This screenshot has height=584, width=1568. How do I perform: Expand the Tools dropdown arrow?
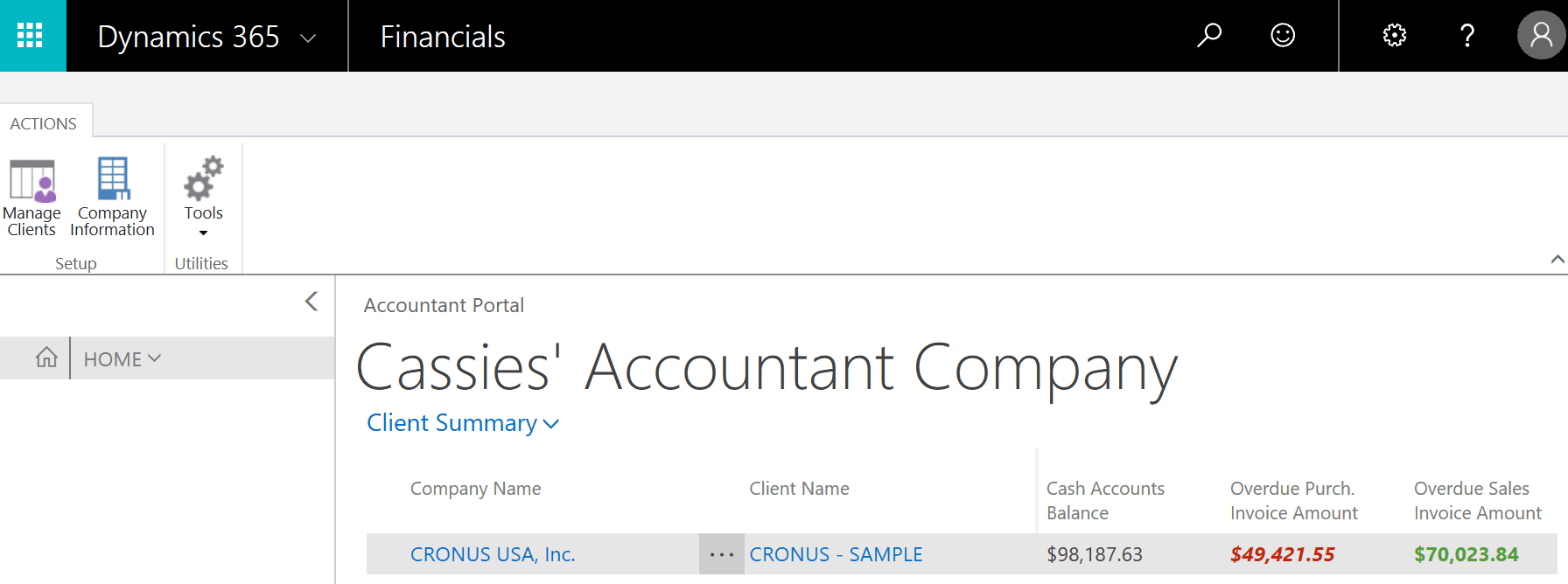[203, 233]
